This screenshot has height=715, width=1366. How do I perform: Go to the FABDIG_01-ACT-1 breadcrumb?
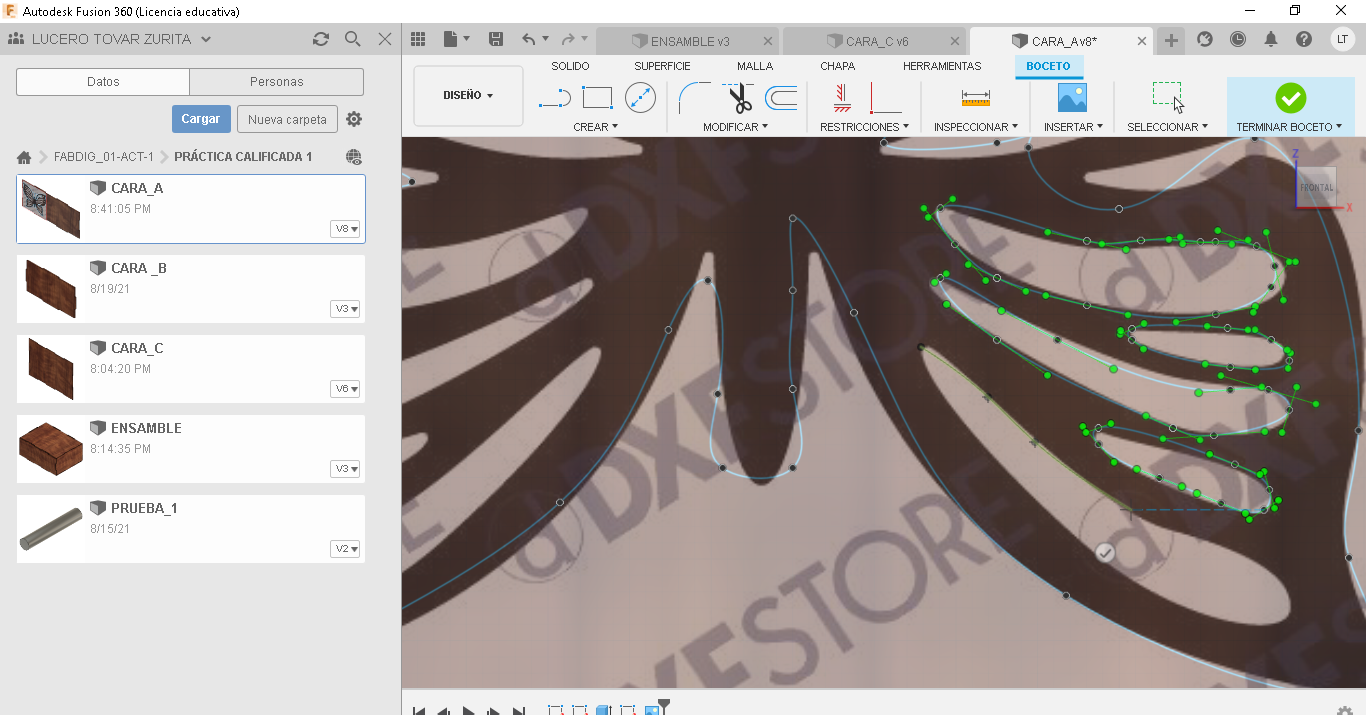104,157
